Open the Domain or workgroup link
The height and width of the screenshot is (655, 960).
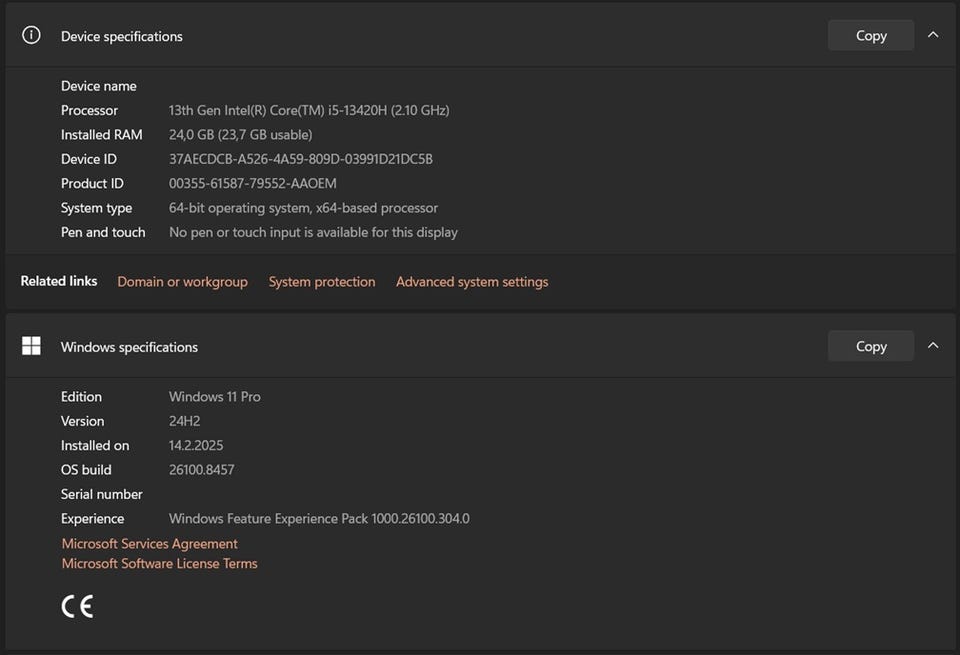tap(182, 282)
